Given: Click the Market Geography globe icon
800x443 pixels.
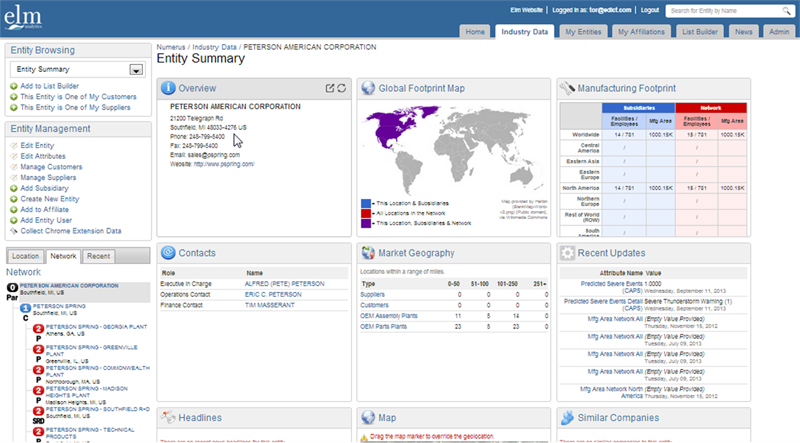Looking at the screenshot, I should 368,253.
